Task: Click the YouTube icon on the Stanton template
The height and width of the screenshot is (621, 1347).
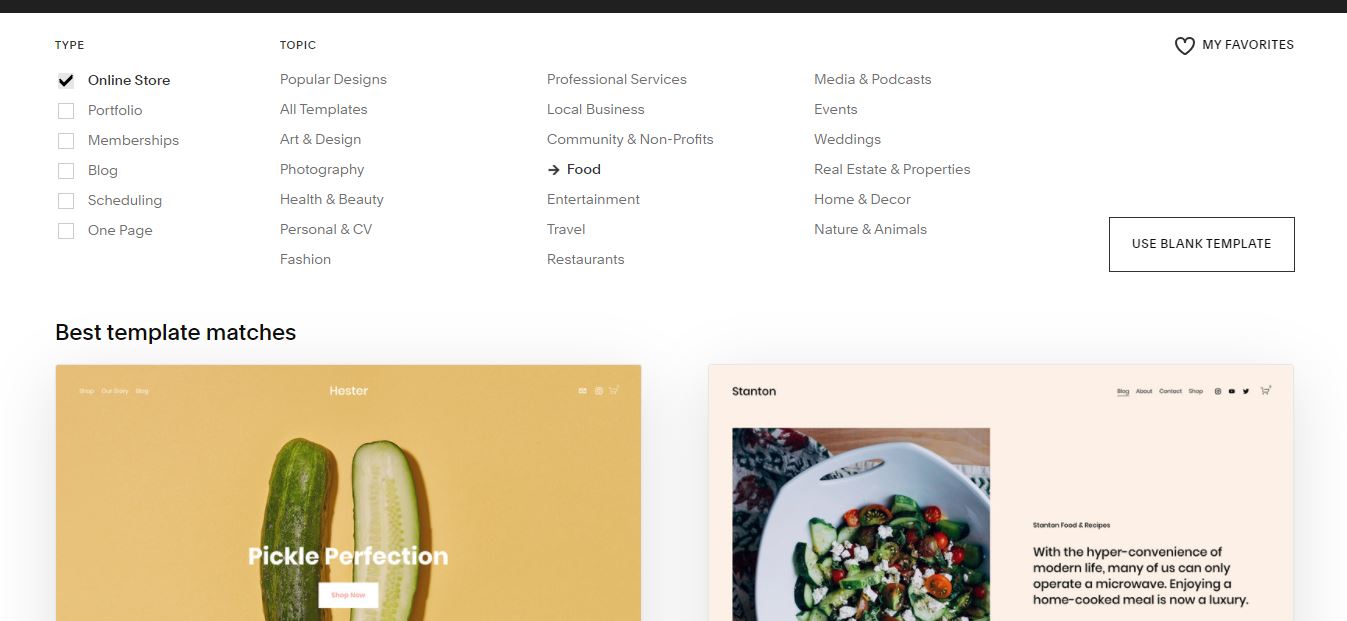Action: coord(1231,391)
